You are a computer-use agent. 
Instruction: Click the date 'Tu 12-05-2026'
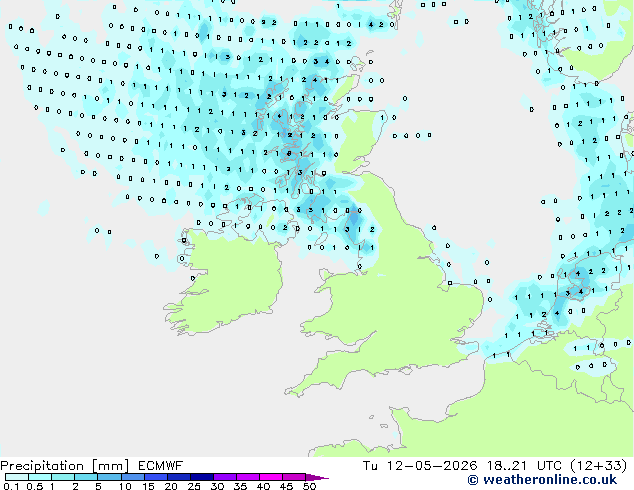click(x=420, y=466)
